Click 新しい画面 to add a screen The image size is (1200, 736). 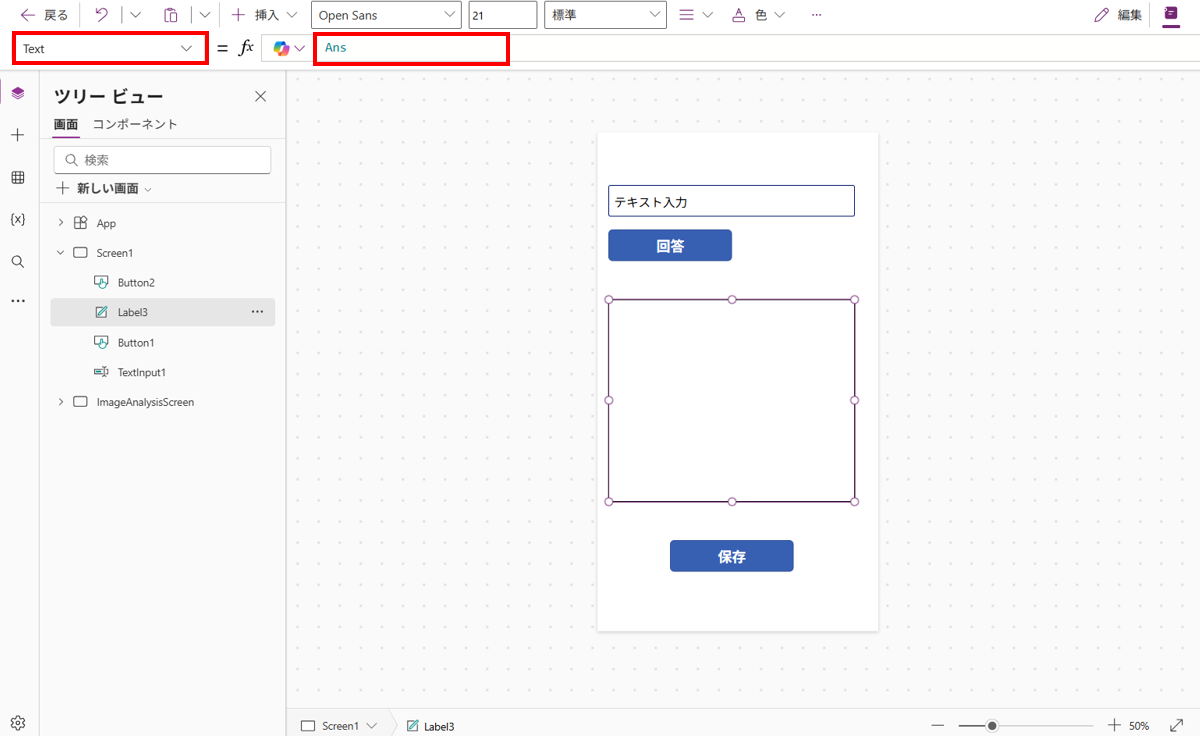pyautogui.click(x=105, y=188)
